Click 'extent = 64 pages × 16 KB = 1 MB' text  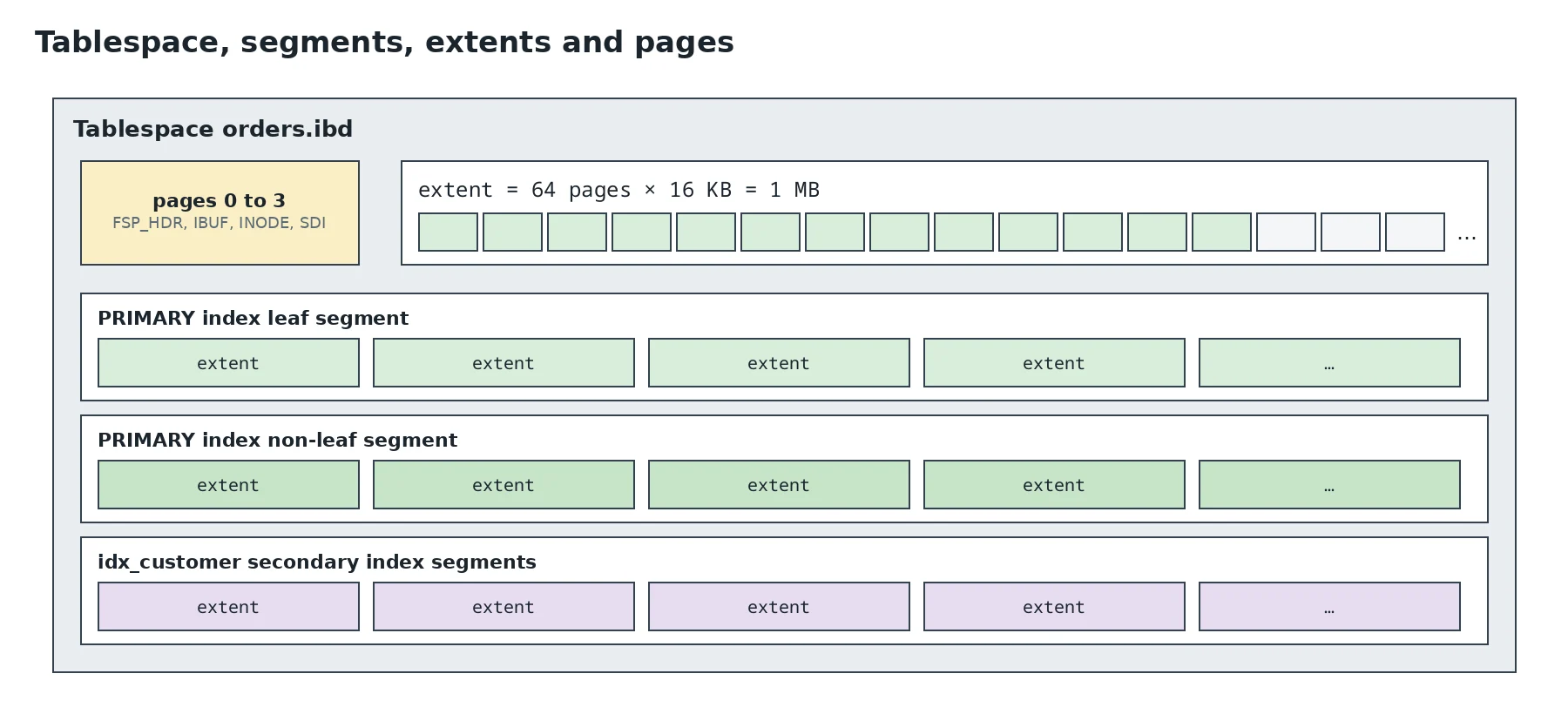click(618, 190)
